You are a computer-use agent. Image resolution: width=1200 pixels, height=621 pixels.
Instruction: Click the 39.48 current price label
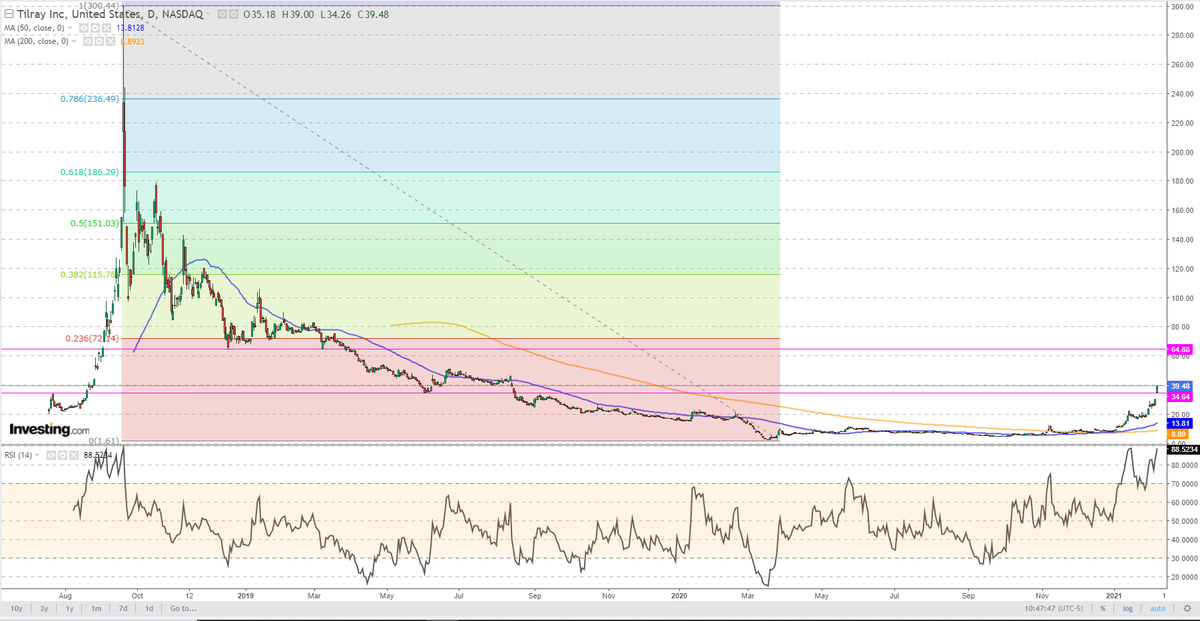click(1180, 386)
